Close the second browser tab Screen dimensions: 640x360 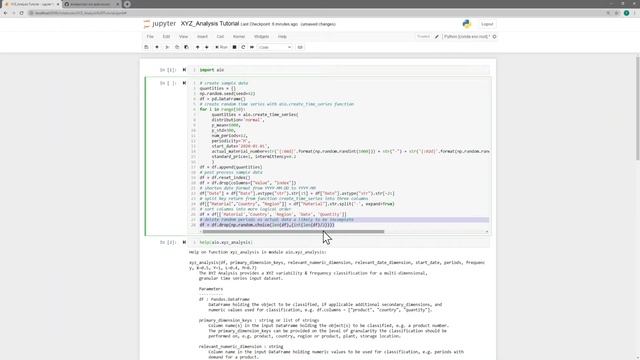tap(118, 4)
